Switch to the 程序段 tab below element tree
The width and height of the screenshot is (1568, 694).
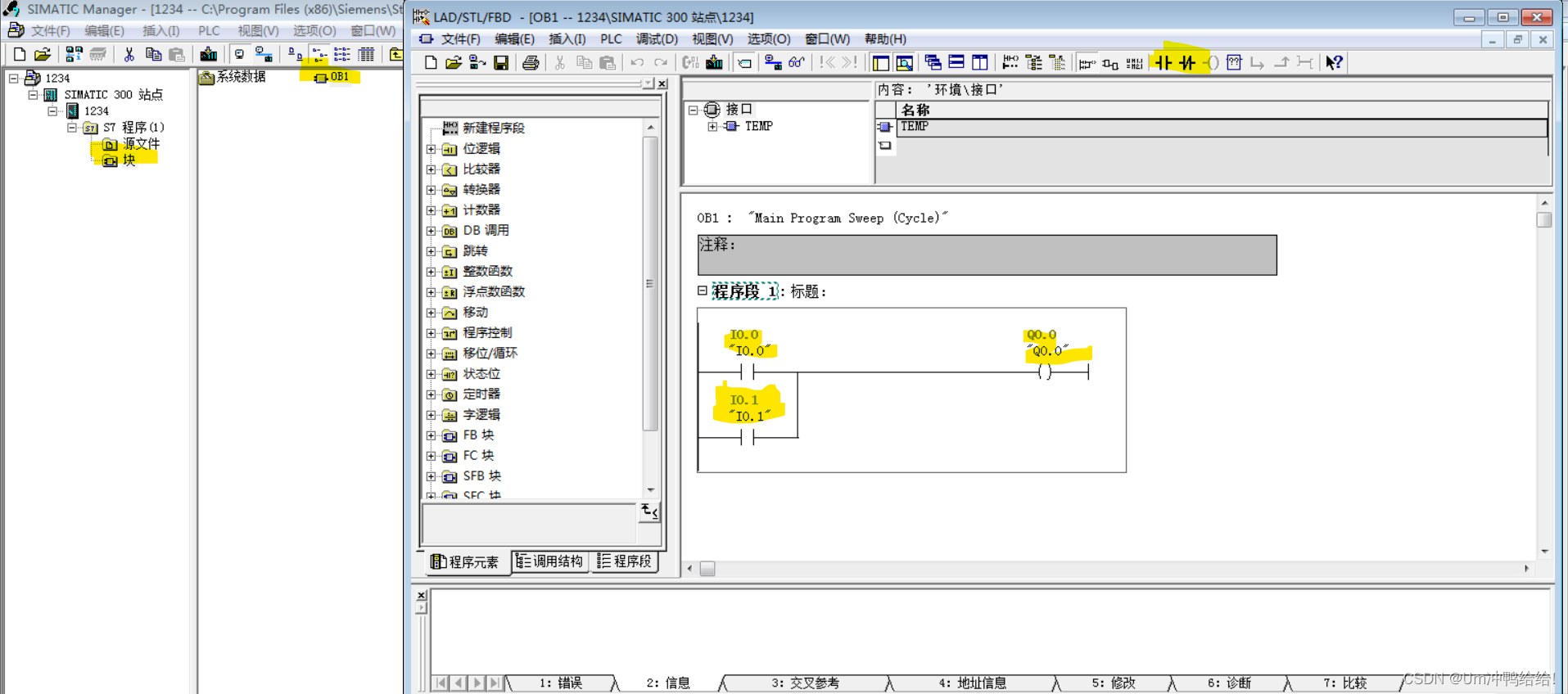[x=625, y=561]
